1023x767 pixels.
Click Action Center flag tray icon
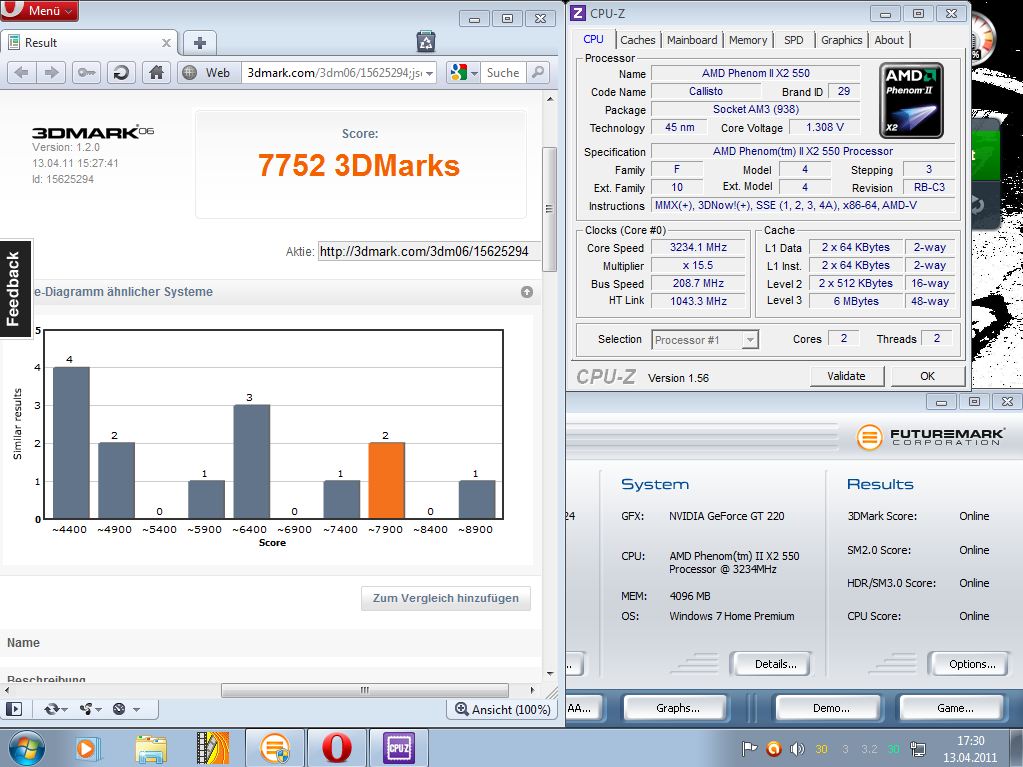click(x=750, y=749)
